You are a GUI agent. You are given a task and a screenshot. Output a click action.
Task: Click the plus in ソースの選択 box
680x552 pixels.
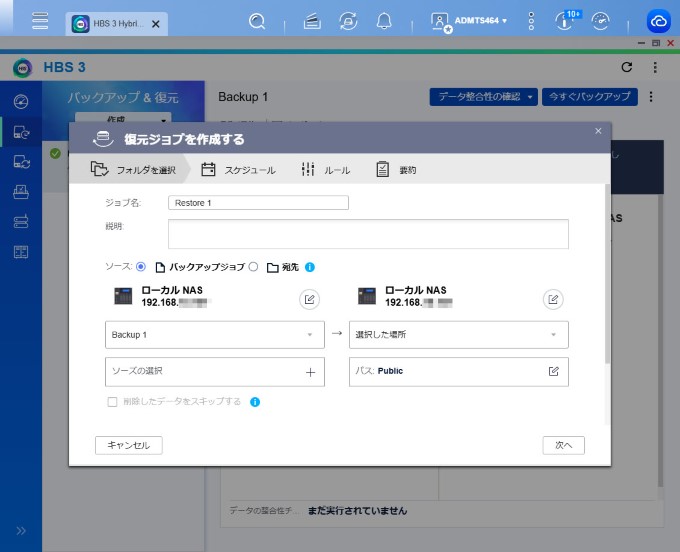pos(311,372)
